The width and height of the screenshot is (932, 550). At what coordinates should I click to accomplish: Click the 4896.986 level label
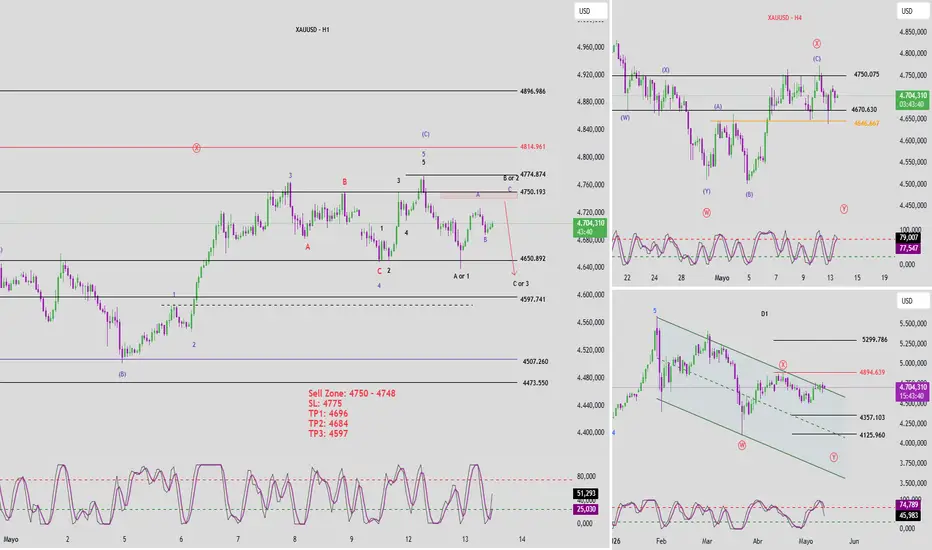[533, 92]
